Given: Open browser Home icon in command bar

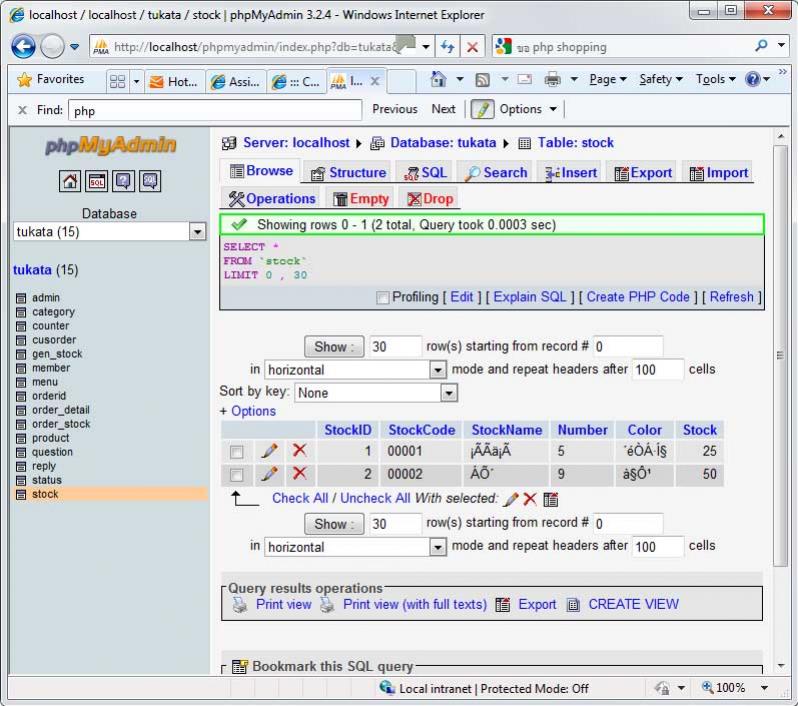Looking at the screenshot, I should click(x=438, y=79).
